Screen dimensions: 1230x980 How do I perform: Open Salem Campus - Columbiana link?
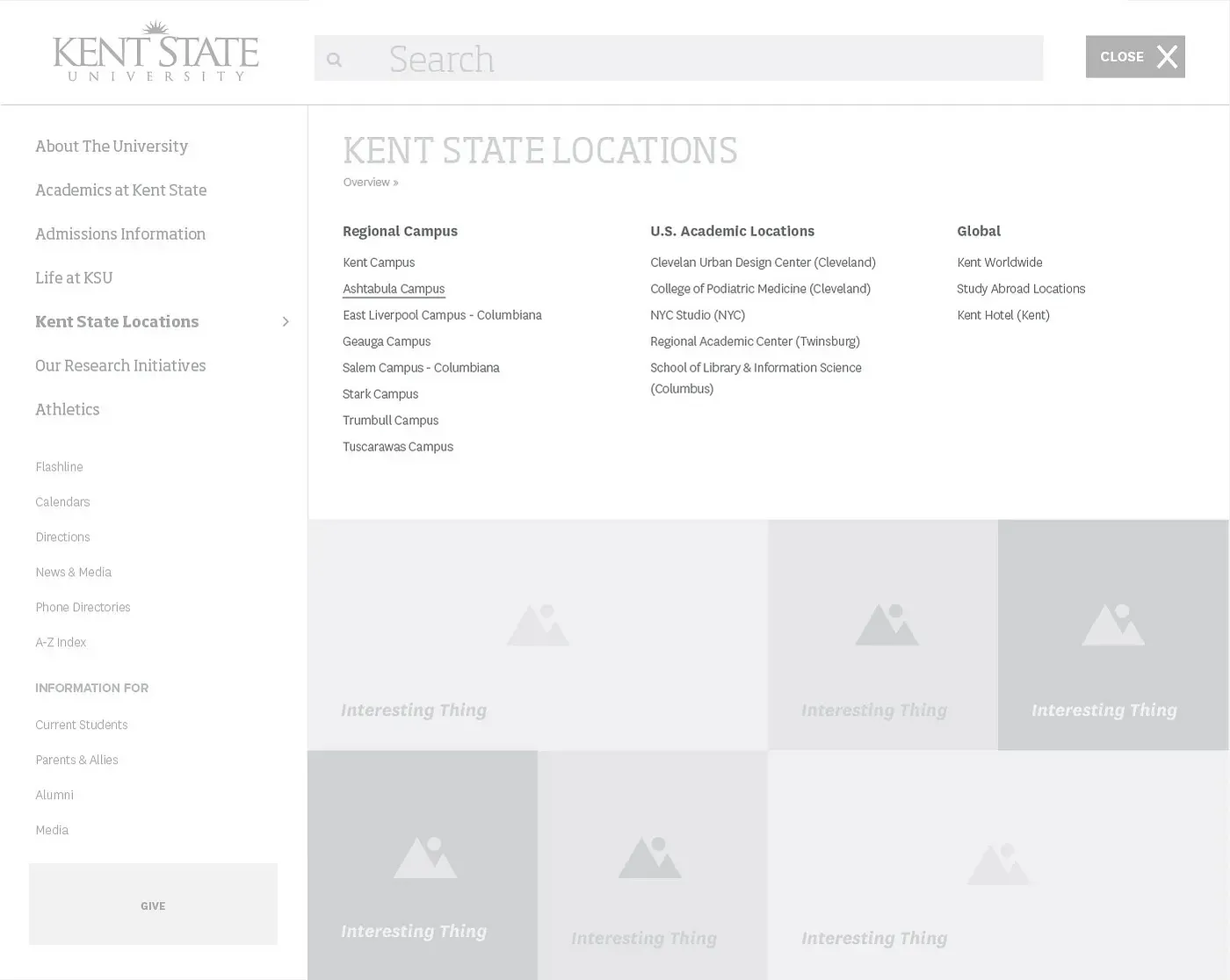(421, 367)
